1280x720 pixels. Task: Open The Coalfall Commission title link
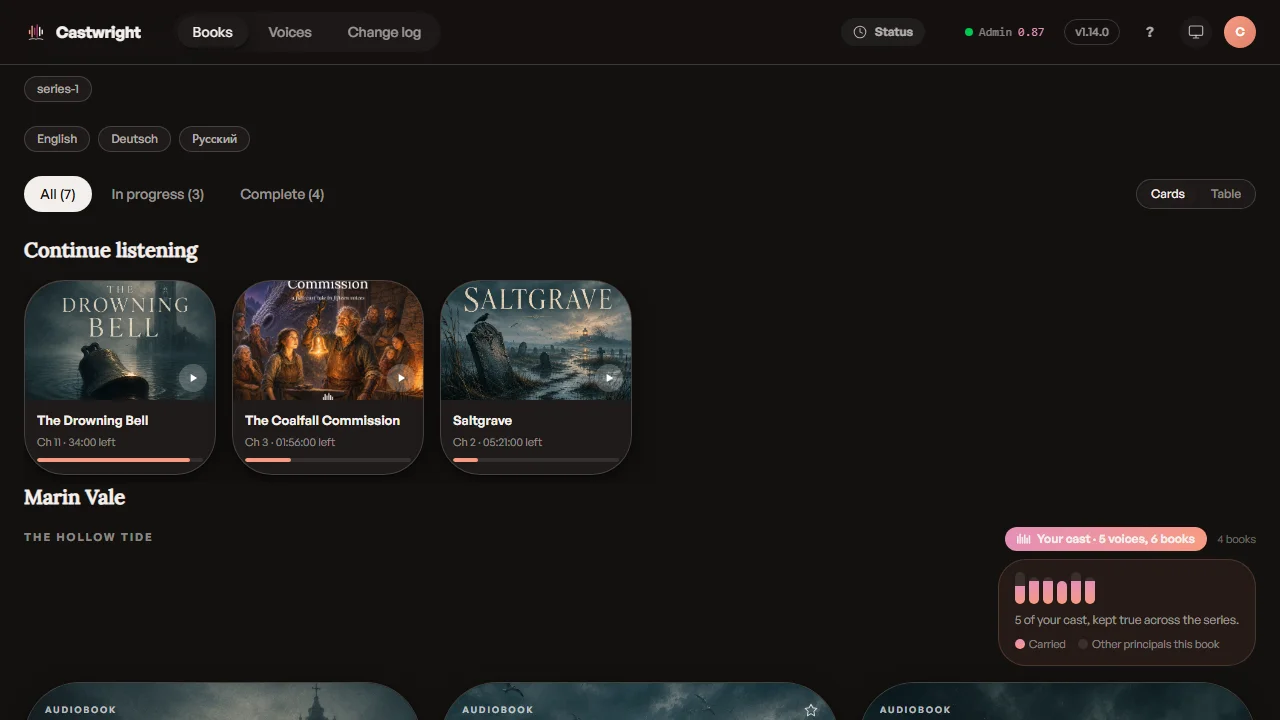coord(322,421)
